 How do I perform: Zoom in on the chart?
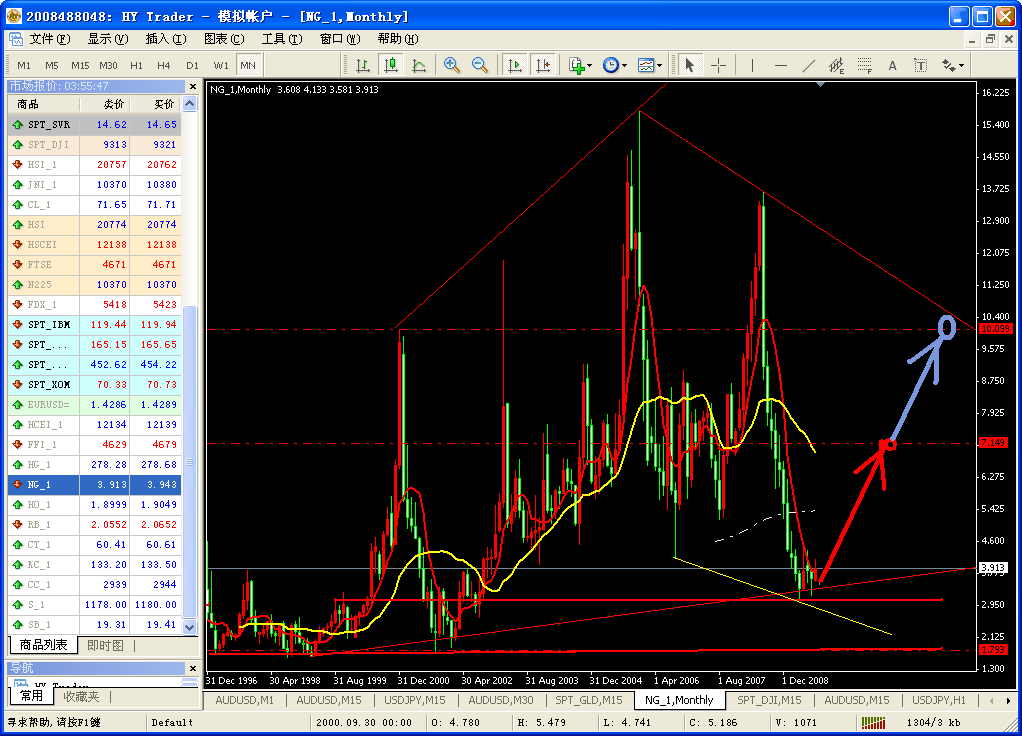452,65
